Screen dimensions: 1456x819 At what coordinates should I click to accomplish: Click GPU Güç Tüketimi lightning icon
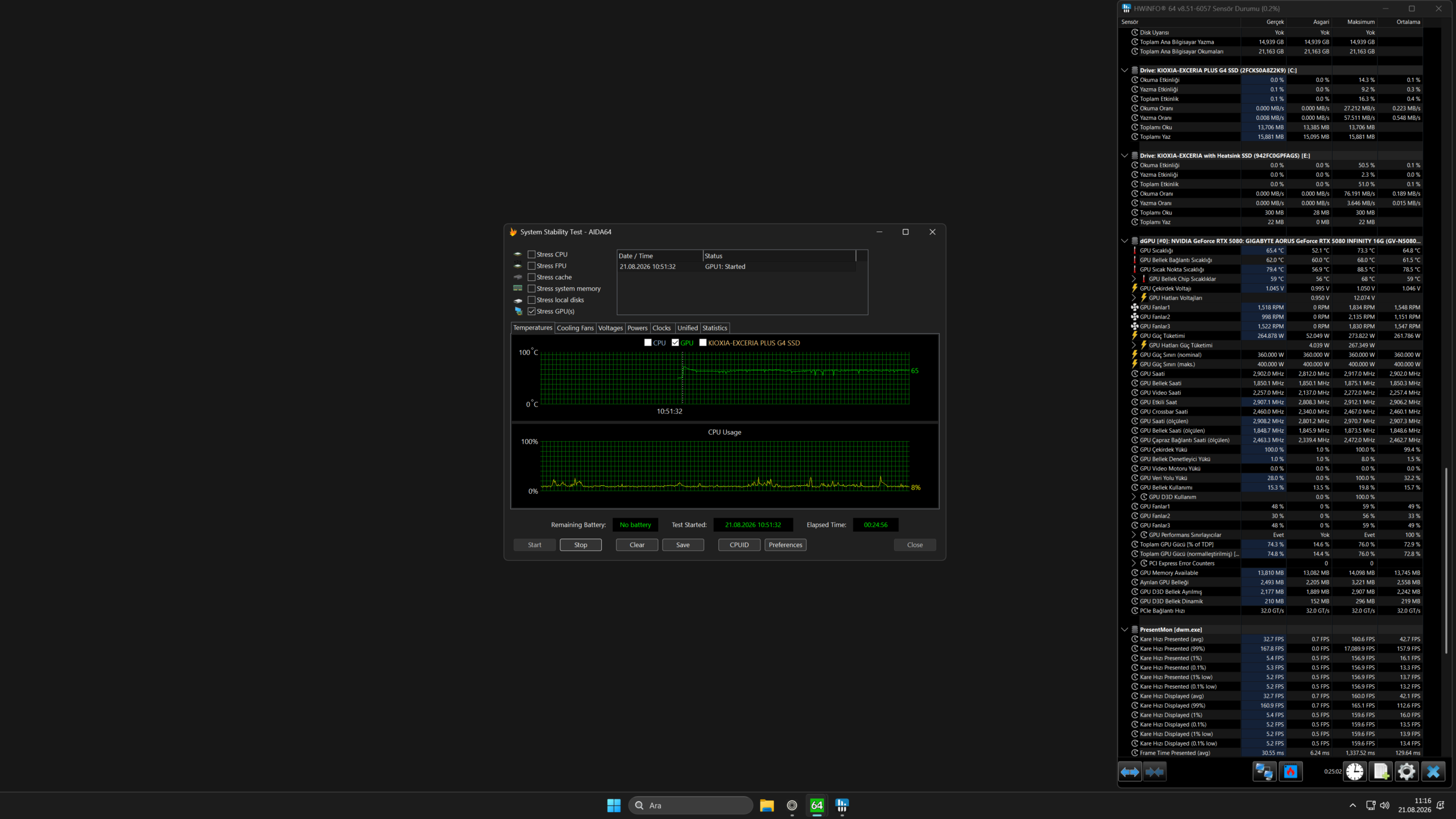pos(1135,336)
